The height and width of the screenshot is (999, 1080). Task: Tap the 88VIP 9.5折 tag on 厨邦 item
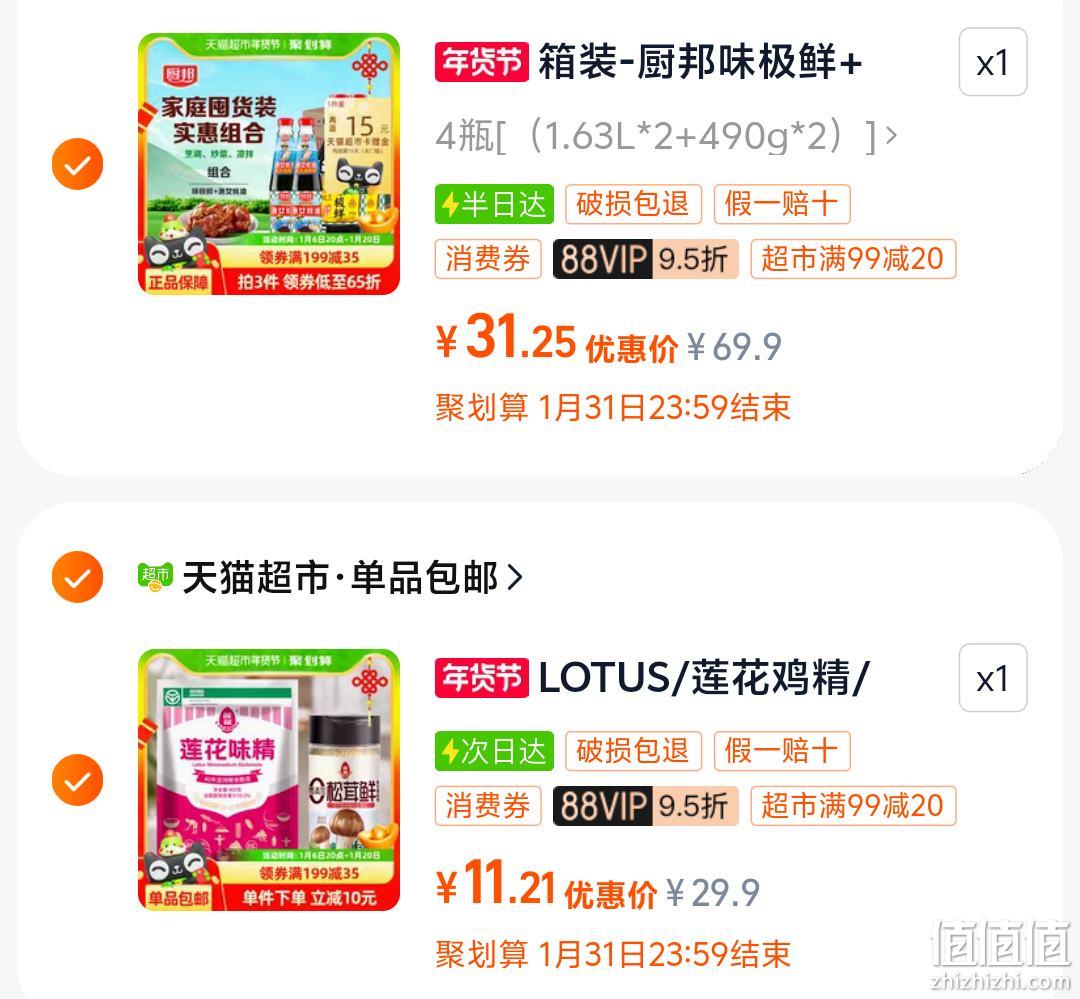[645, 259]
